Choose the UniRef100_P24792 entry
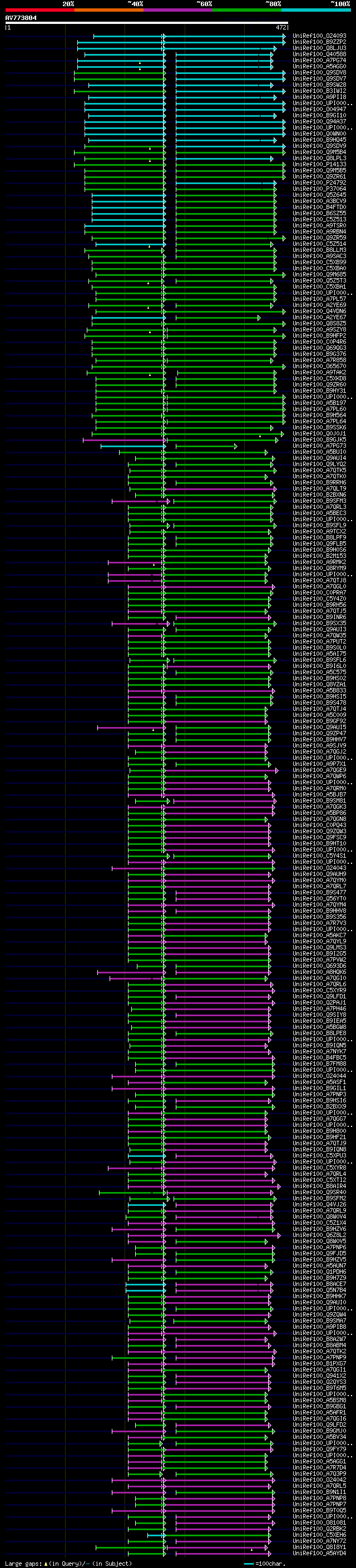The image size is (356, 1568). point(319,182)
